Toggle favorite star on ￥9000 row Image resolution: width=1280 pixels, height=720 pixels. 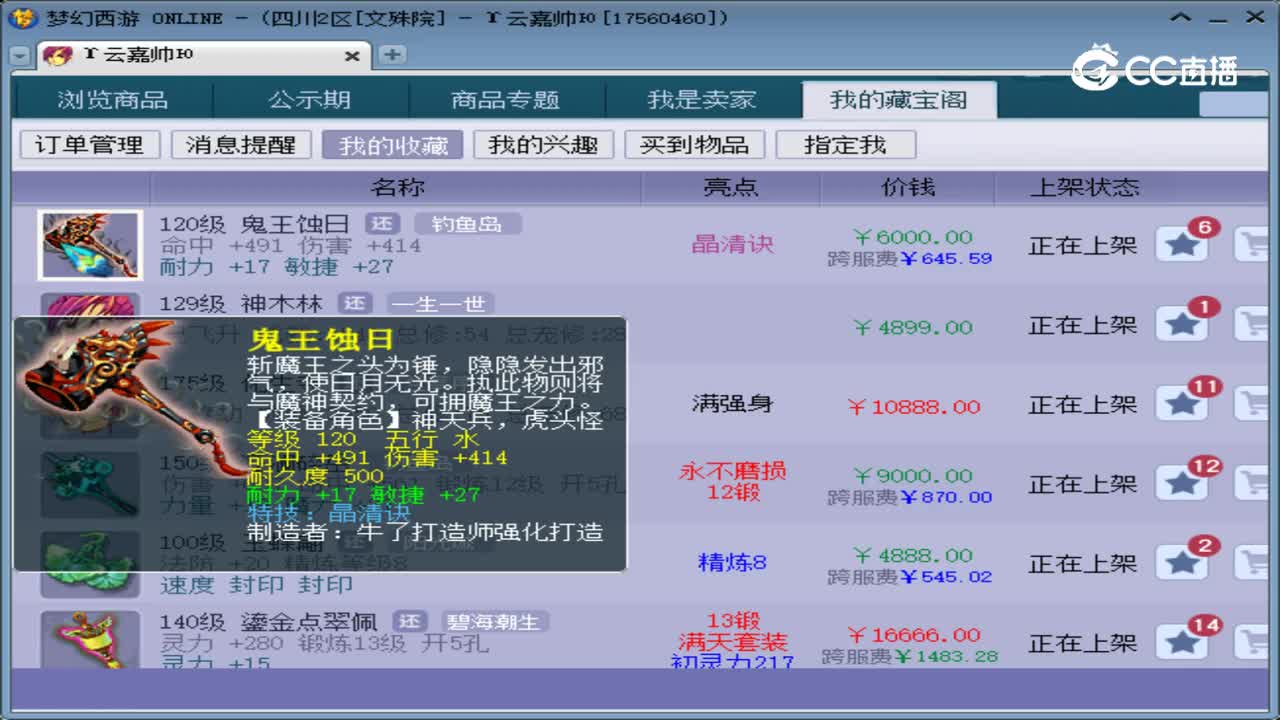tap(1182, 483)
